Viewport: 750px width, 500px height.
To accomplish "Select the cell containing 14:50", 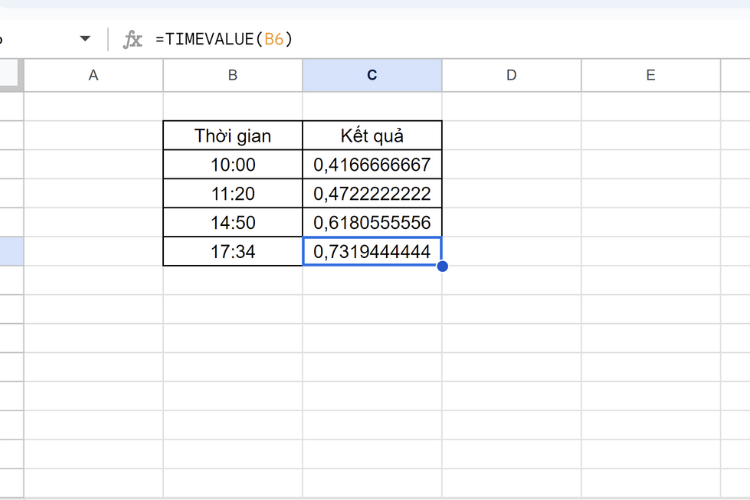I will point(232,222).
